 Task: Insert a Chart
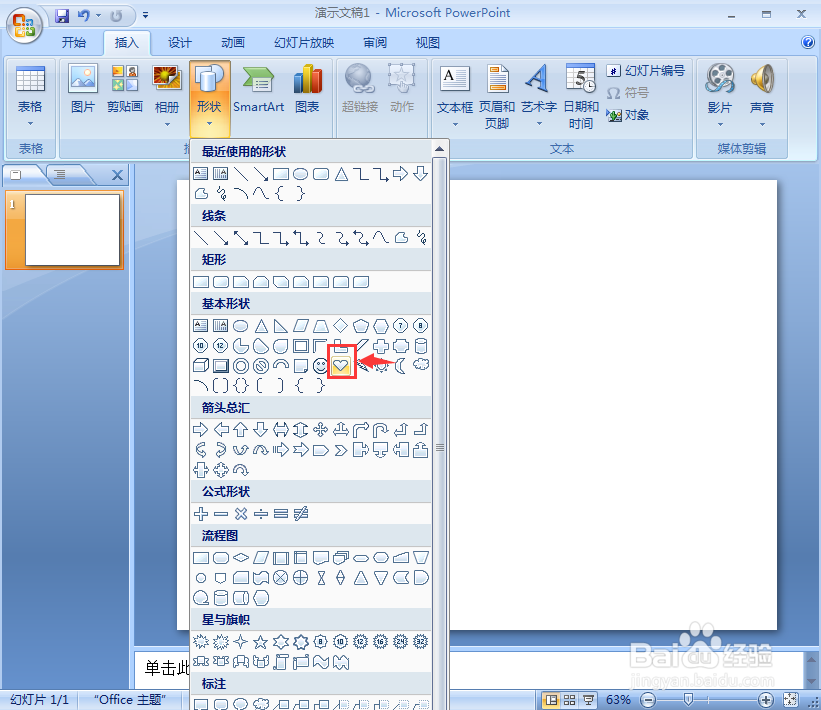point(307,89)
